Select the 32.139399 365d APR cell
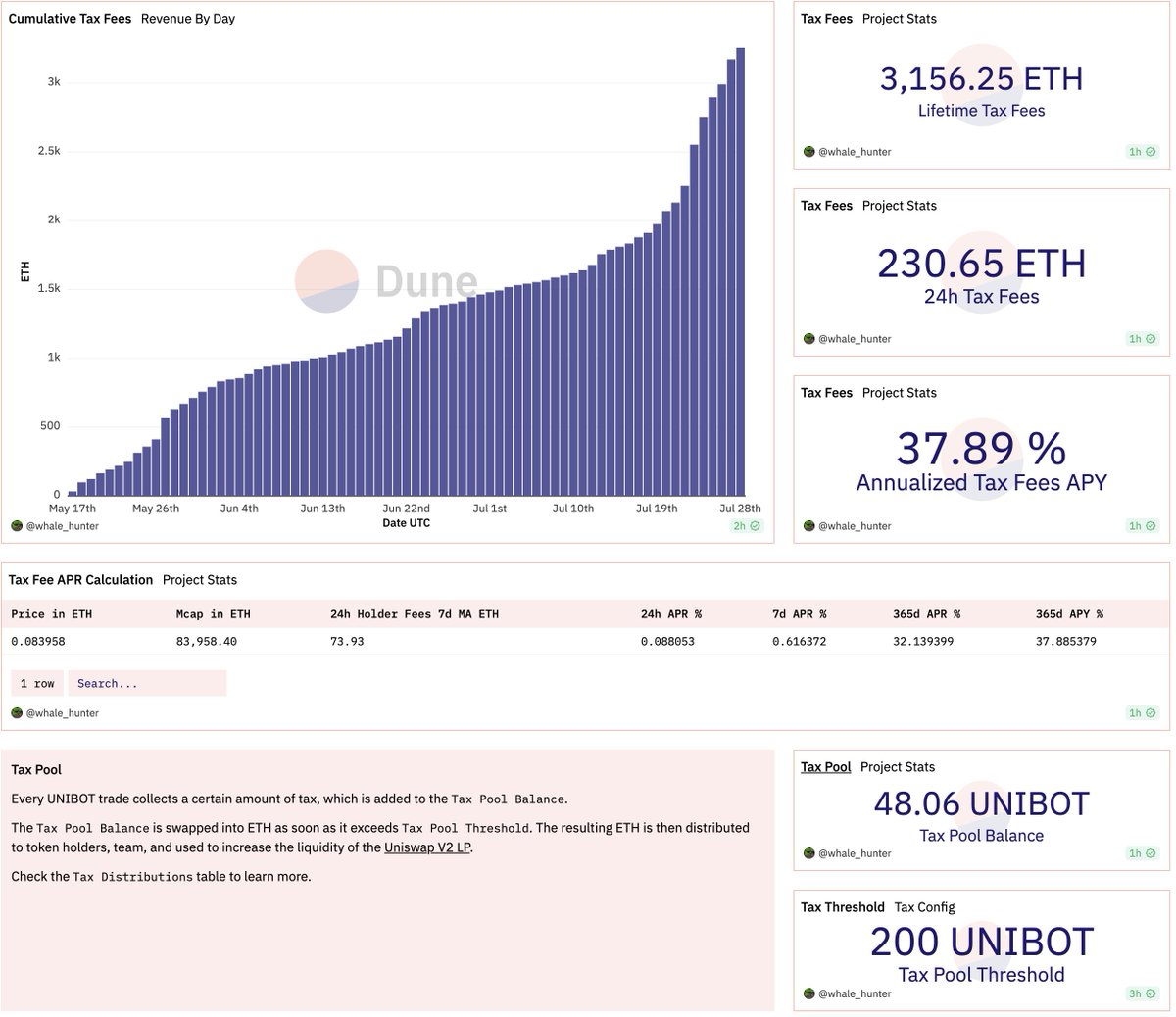This screenshot has width=1176, height=1017. pyautogui.click(x=923, y=641)
